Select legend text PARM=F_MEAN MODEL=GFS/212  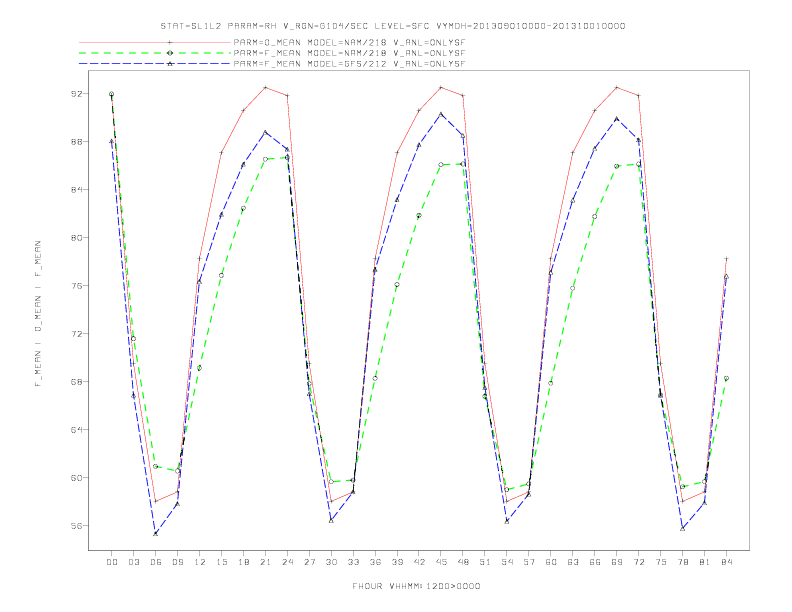[310, 64]
